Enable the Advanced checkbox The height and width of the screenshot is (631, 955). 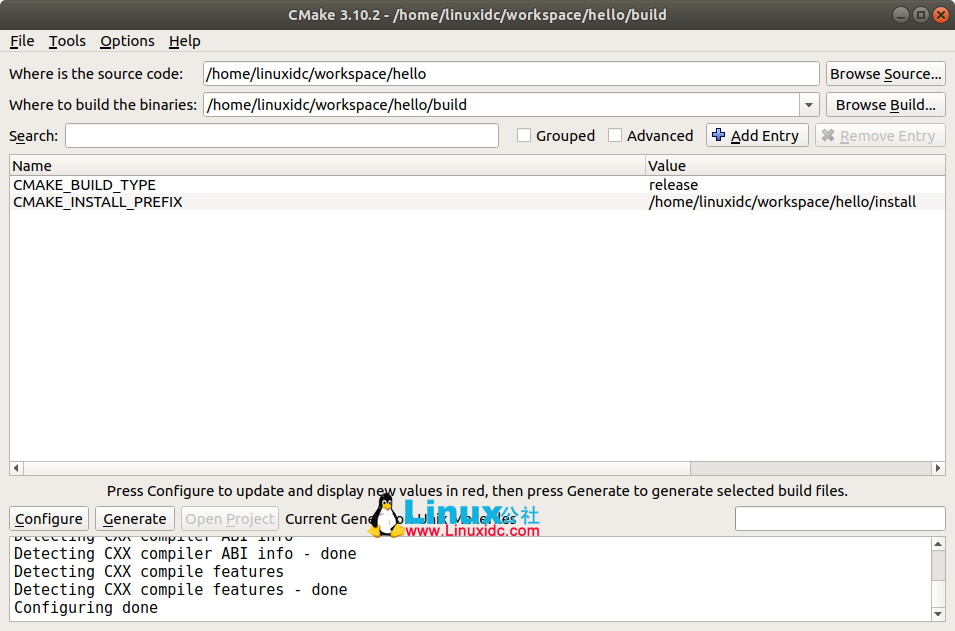(x=615, y=135)
